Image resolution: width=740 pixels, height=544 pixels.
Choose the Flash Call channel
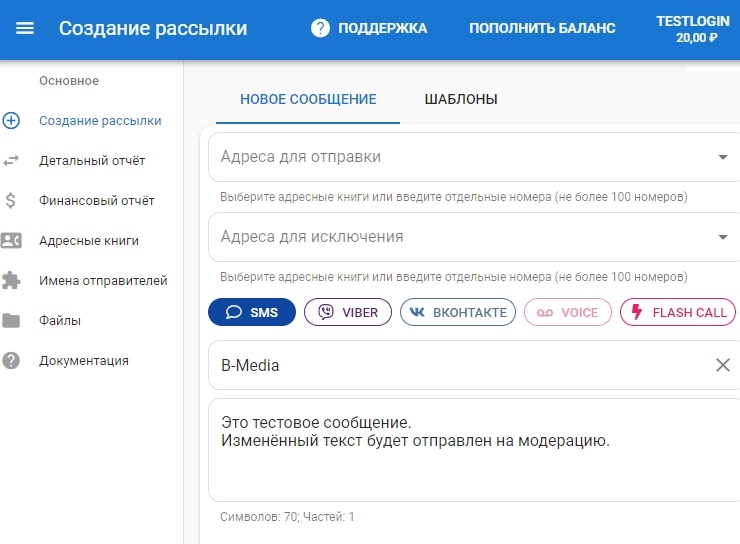click(x=678, y=312)
